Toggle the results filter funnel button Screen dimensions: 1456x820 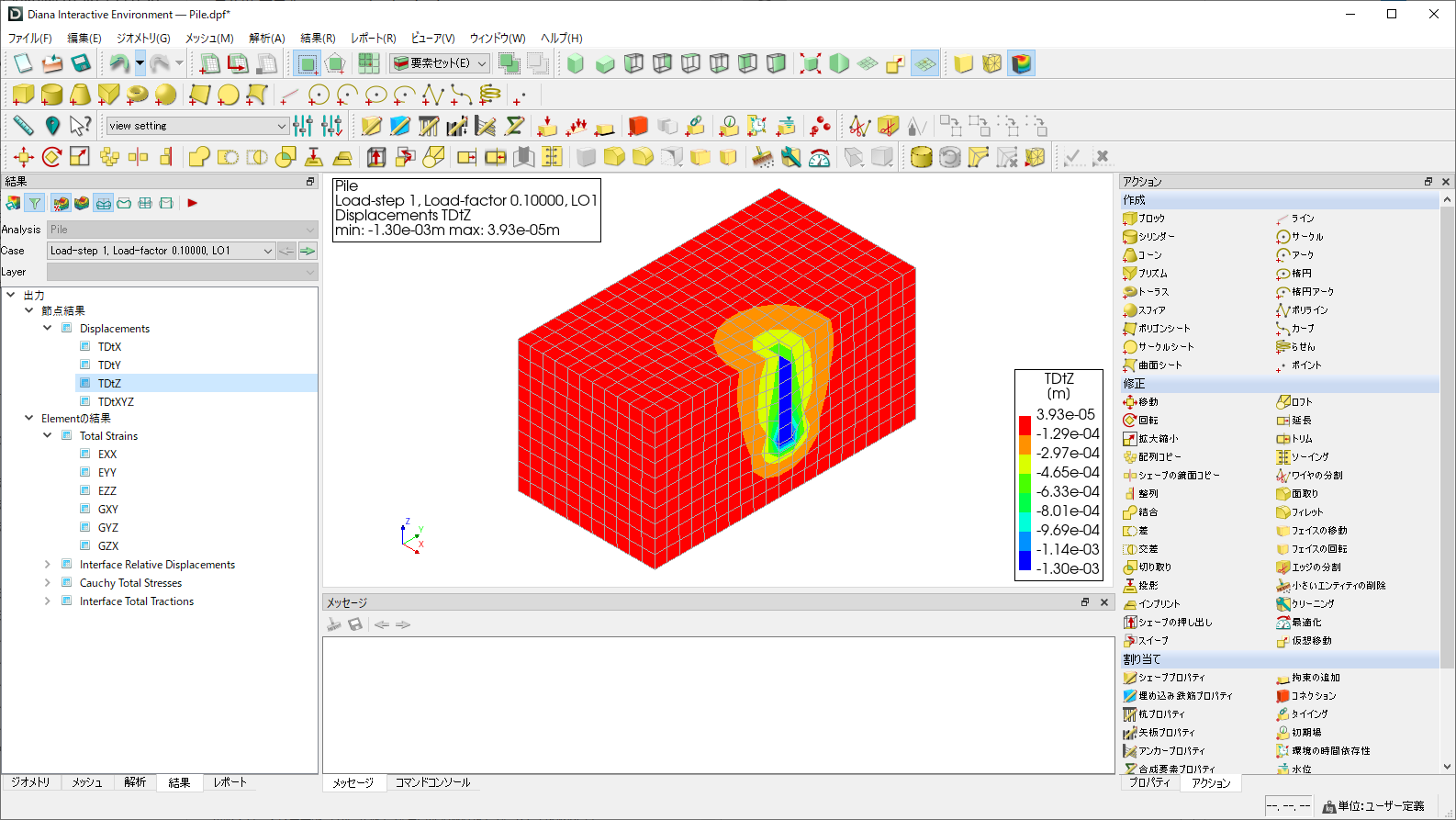point(34,203)
